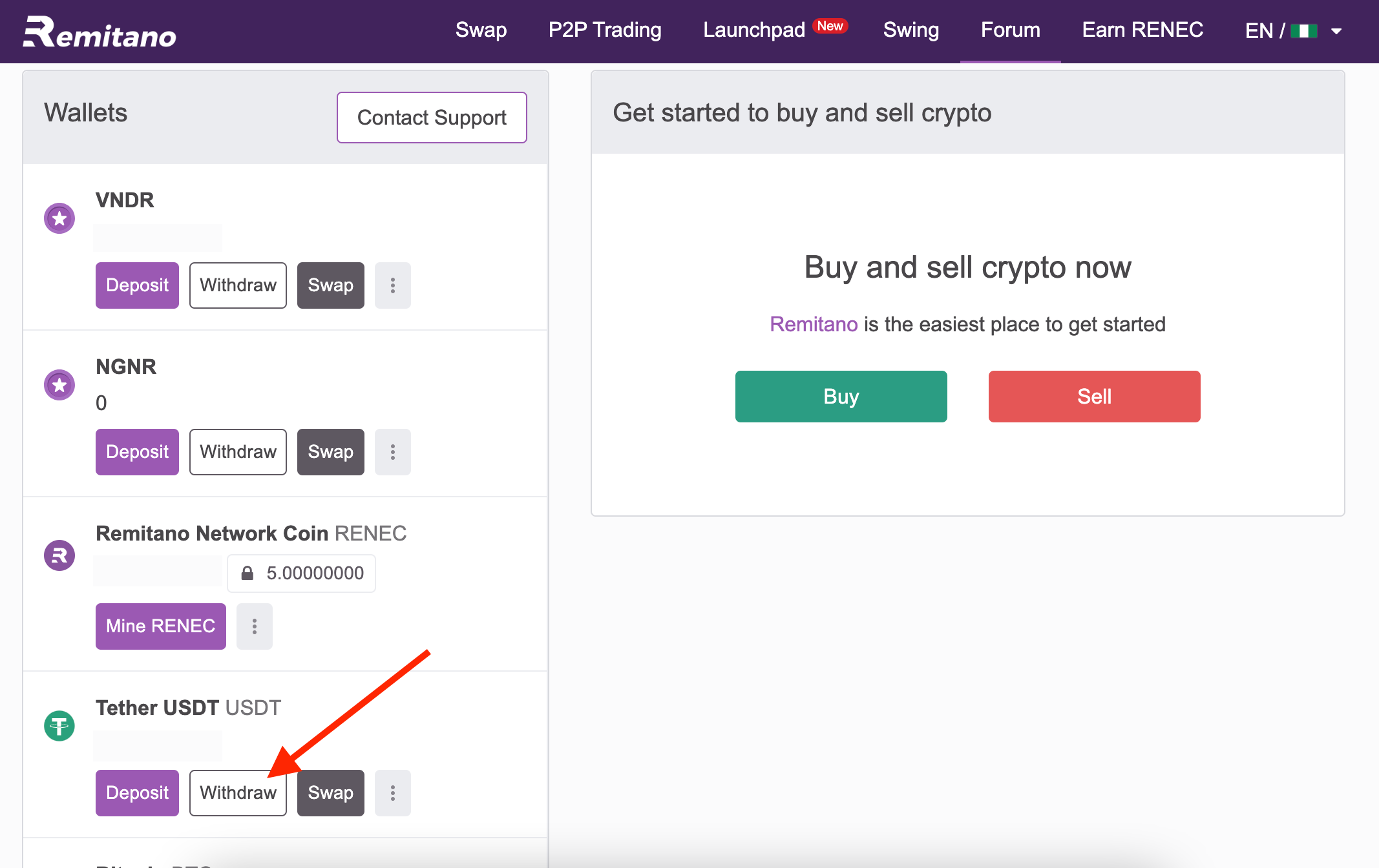Open the USDT three-dot options menu

(393, 793)
